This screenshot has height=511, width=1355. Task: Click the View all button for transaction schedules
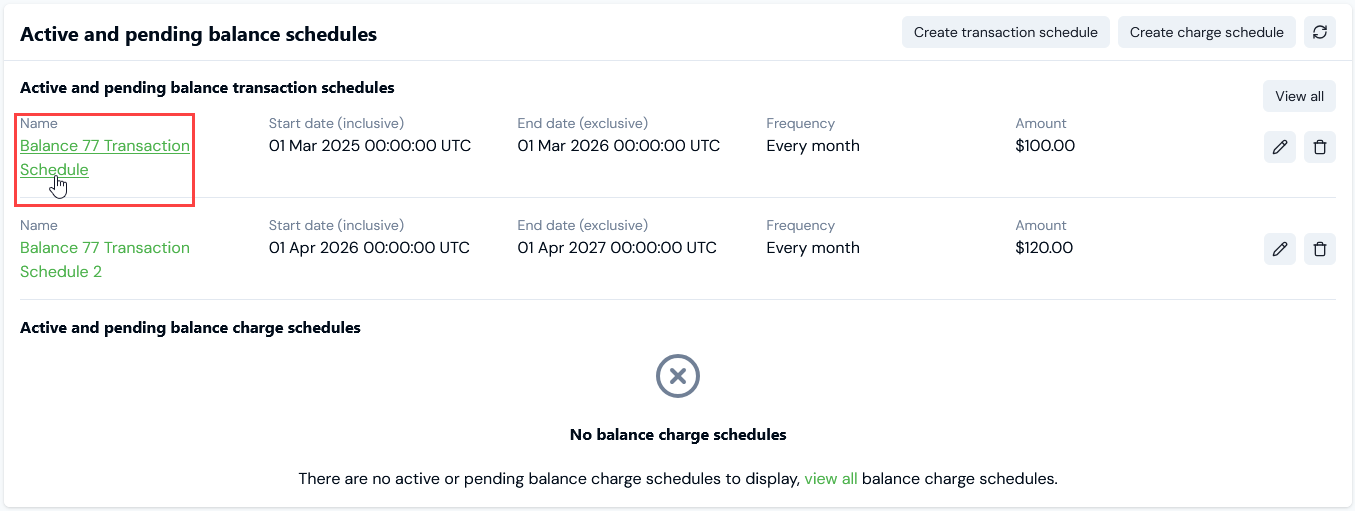pyautogui.click(x=1300, y=96)
